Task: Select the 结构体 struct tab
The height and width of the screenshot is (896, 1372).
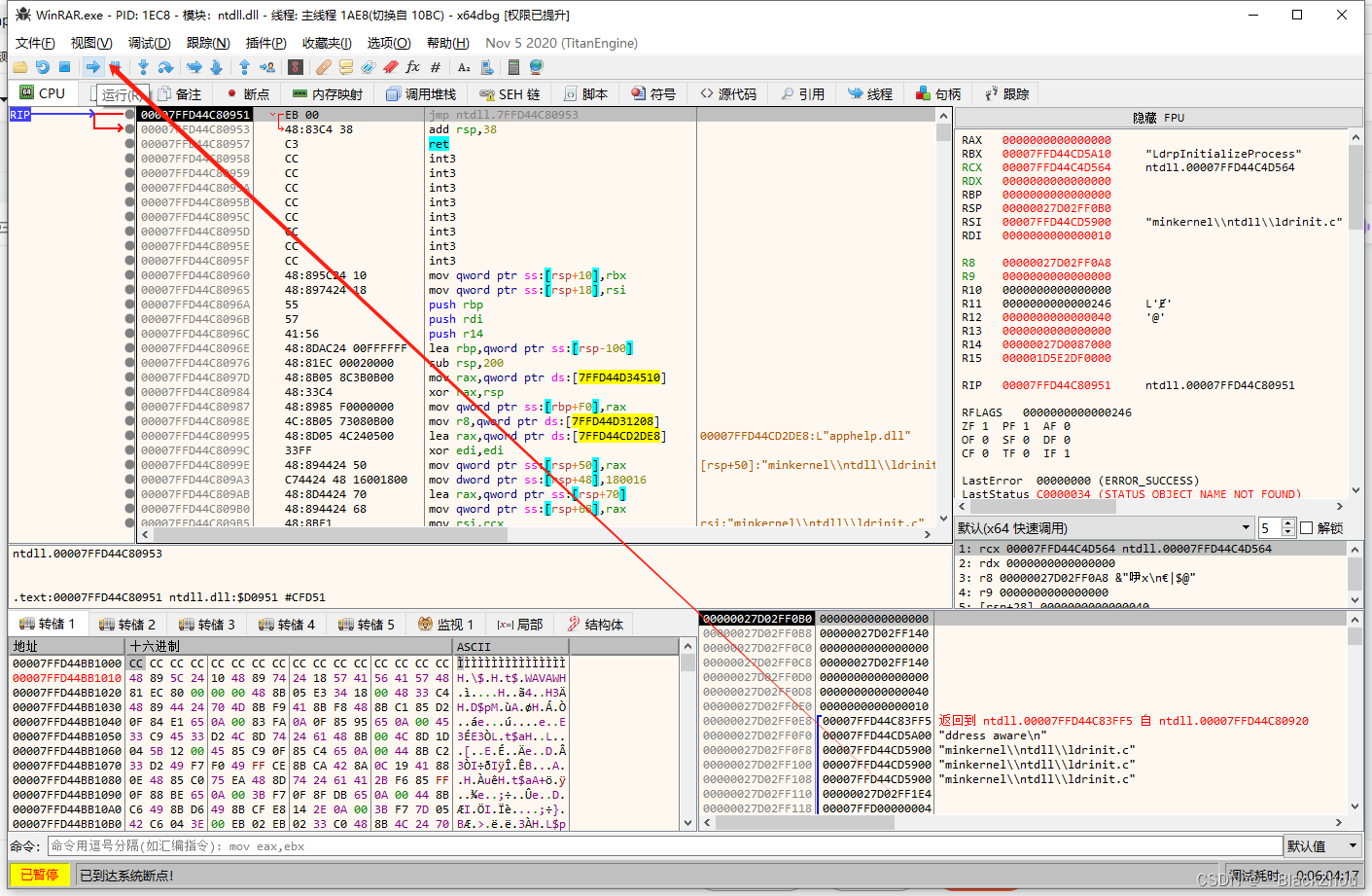Action: coord(595,625)
